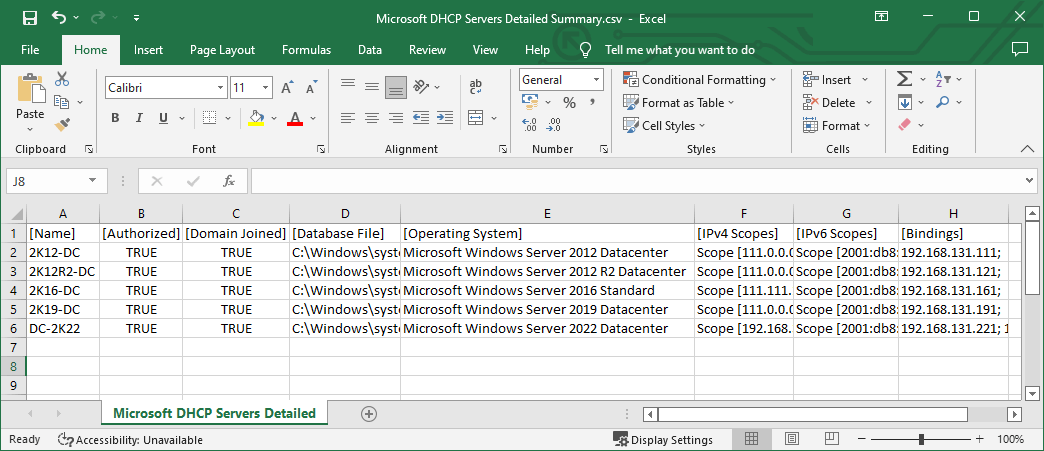Open the Comments pane icon

[x=1019, y=49]
